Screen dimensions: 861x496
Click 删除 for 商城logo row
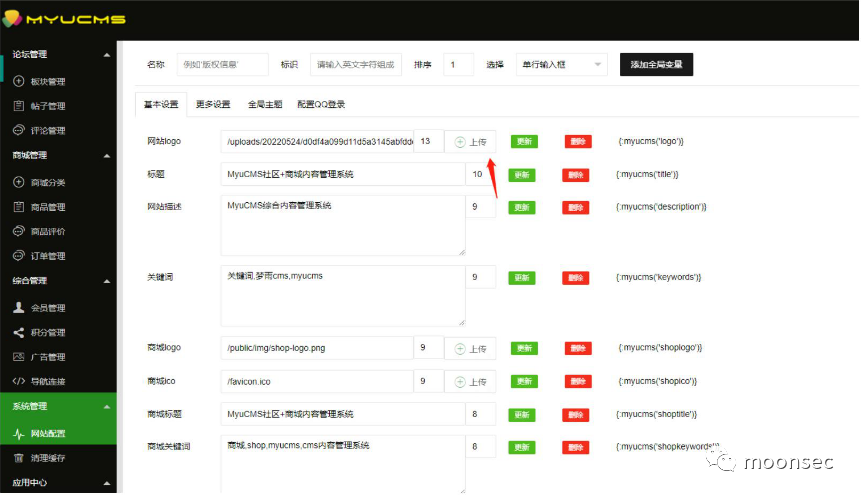pyautogui.click(x=578, y=348)
